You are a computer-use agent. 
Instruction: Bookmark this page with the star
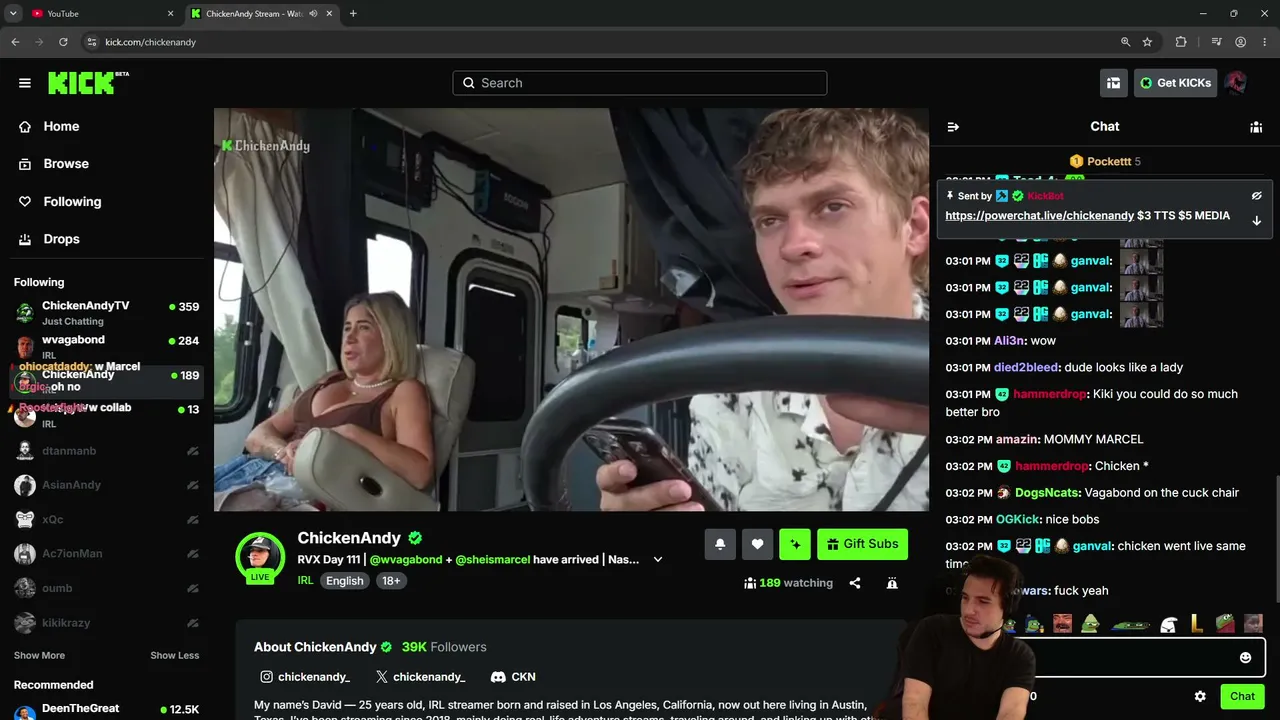[x=1147, y=42]
